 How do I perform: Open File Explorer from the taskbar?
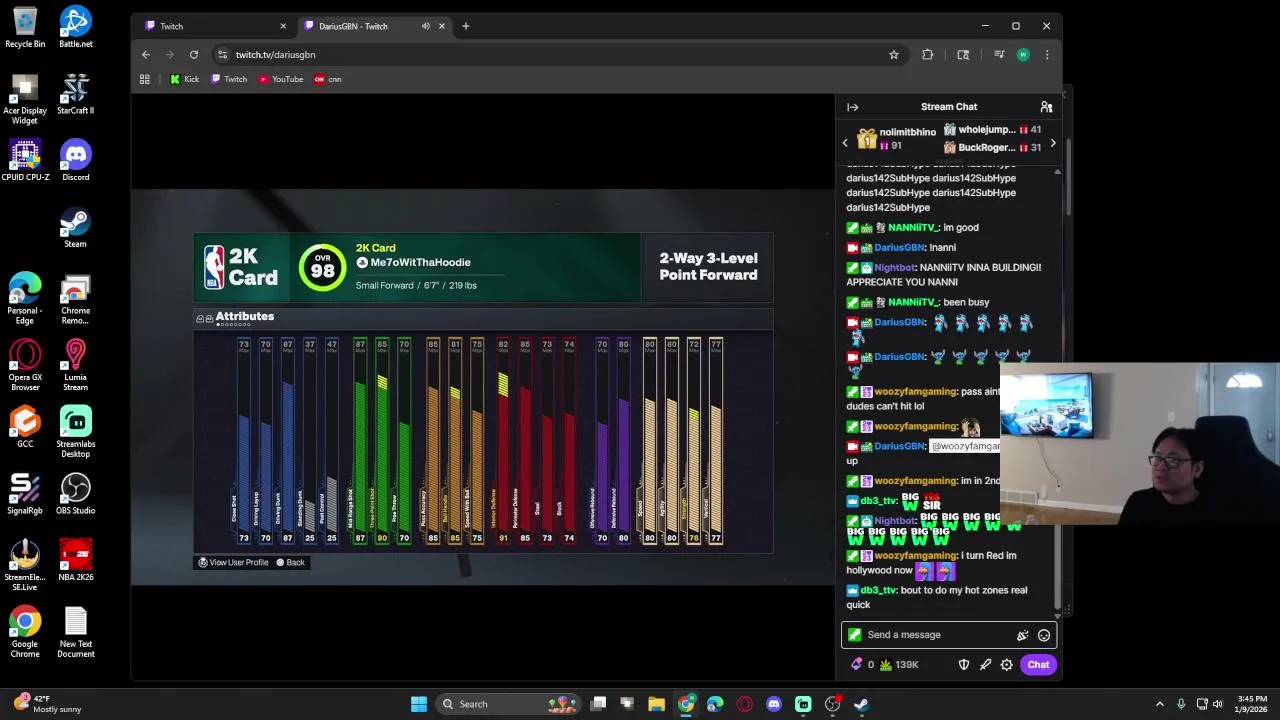click(x=656, y=704)
